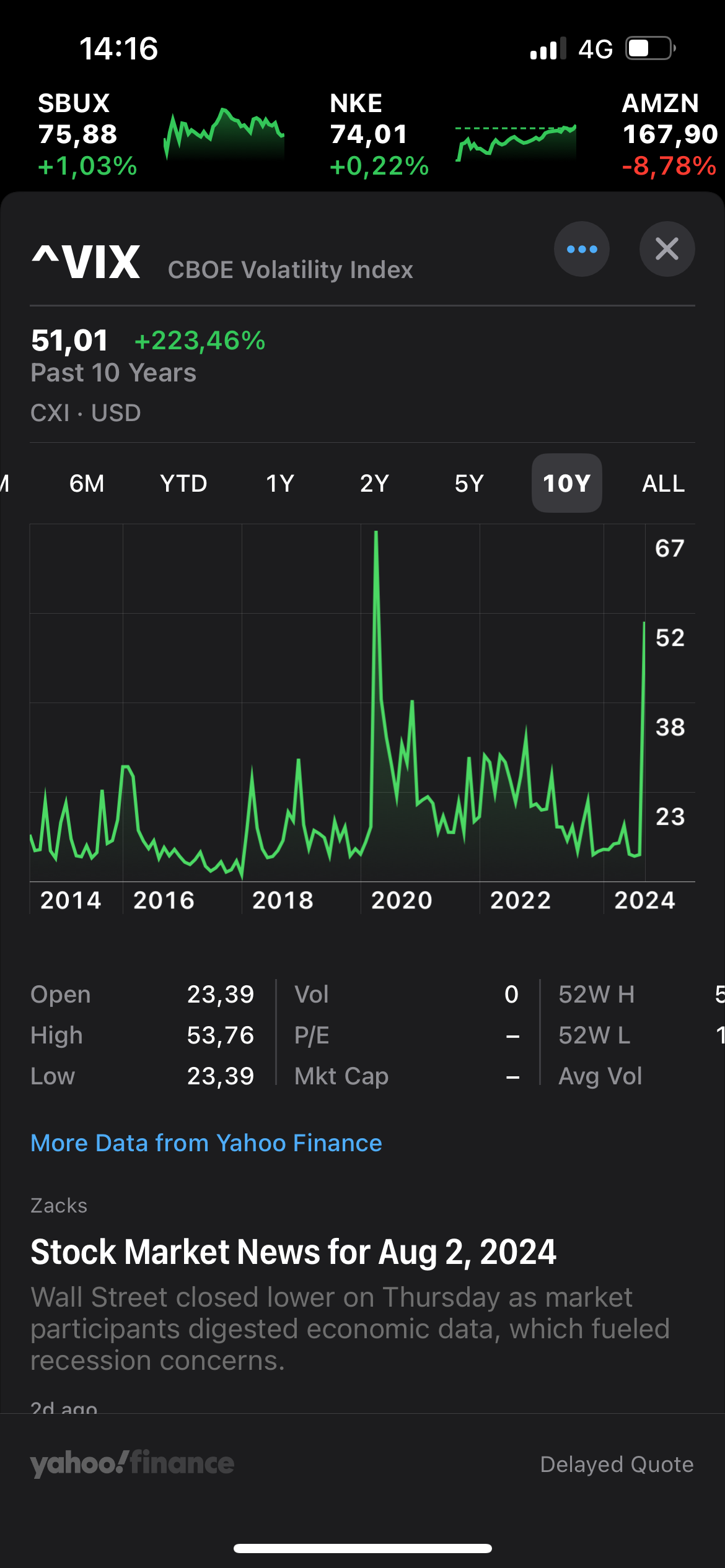Tap the 2018 label on chart axis
This screenshot has width=725, height=1568.
pos(283,900)
